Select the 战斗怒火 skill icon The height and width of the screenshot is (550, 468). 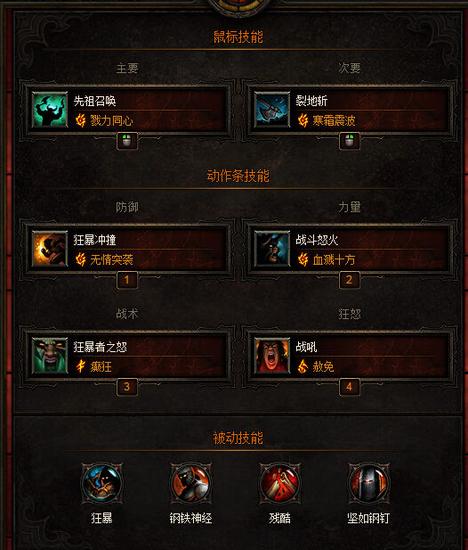pos(272,249)
